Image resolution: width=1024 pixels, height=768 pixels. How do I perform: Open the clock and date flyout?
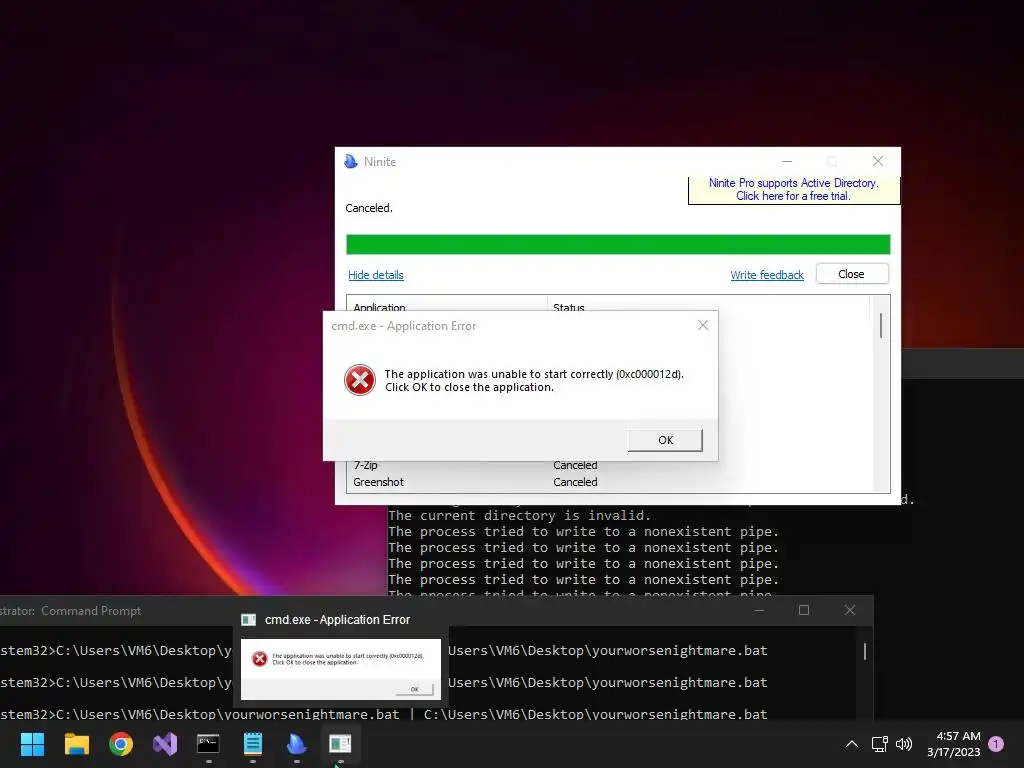(953, 744)
